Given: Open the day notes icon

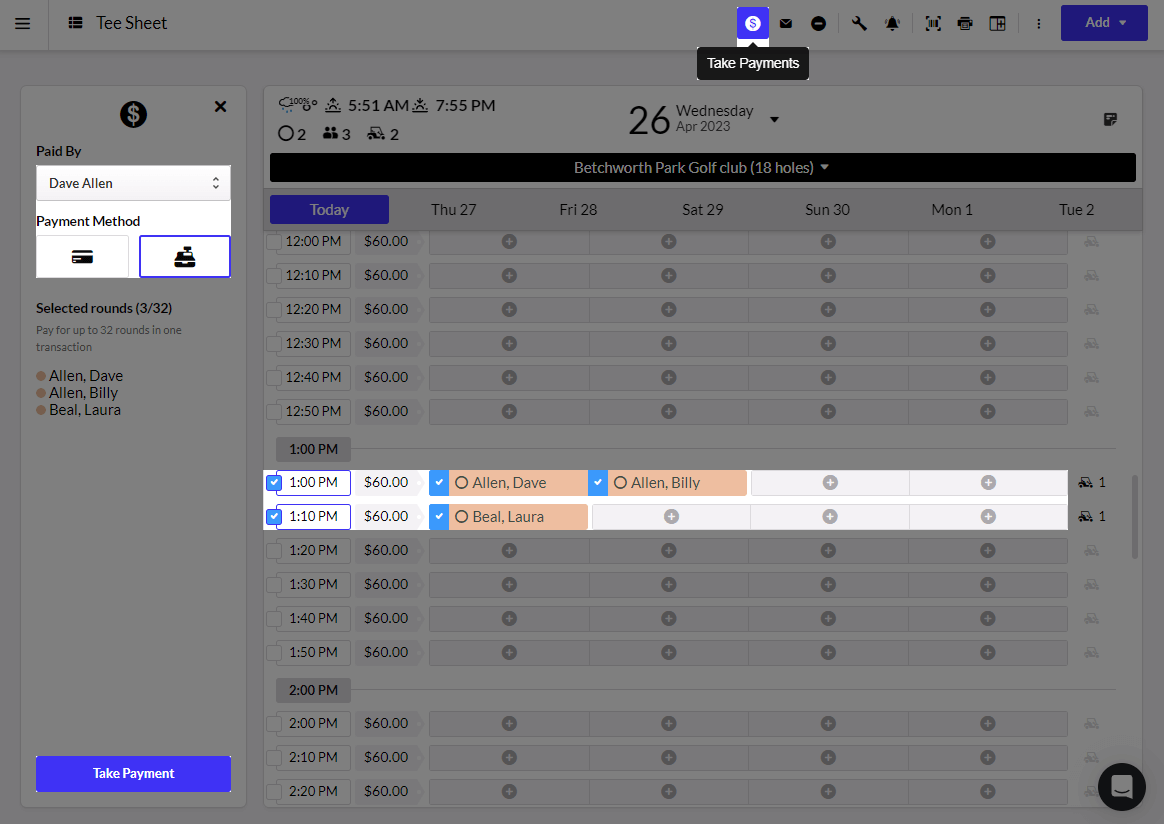Looking at the screenshot, I should [x=1110, y=120].
